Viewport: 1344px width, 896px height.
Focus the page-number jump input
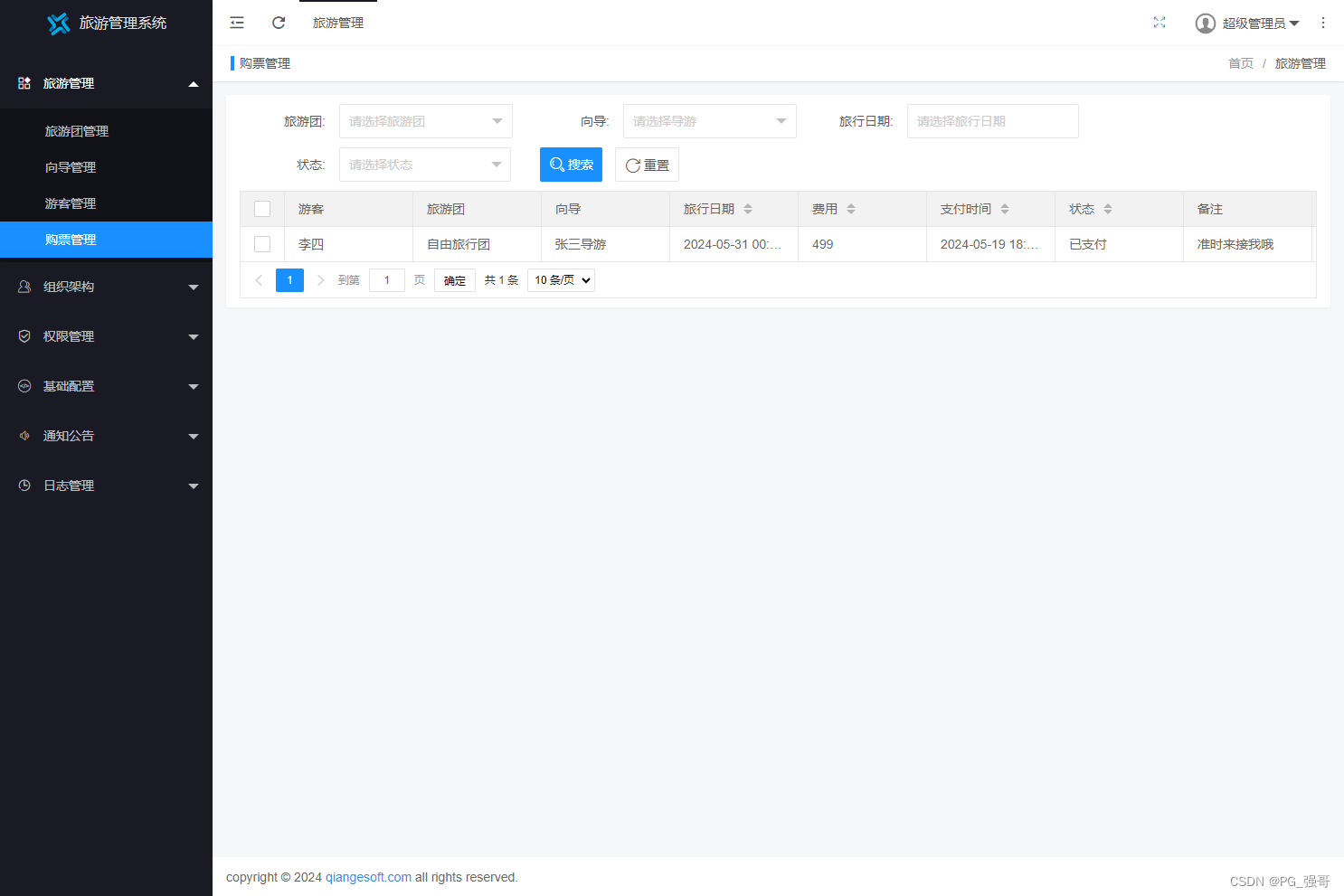click(x=387, y=280)
